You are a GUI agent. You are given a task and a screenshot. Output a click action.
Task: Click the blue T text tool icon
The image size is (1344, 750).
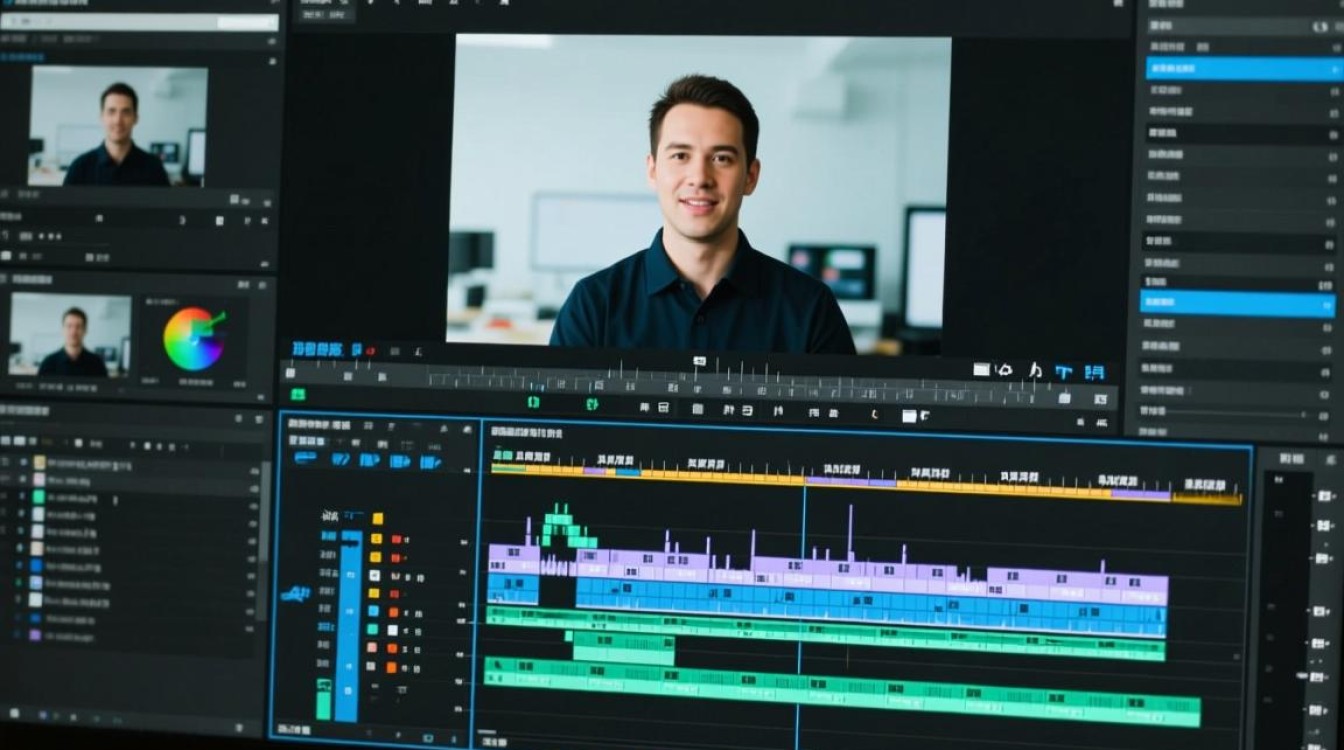click(x=1063, y=371)
